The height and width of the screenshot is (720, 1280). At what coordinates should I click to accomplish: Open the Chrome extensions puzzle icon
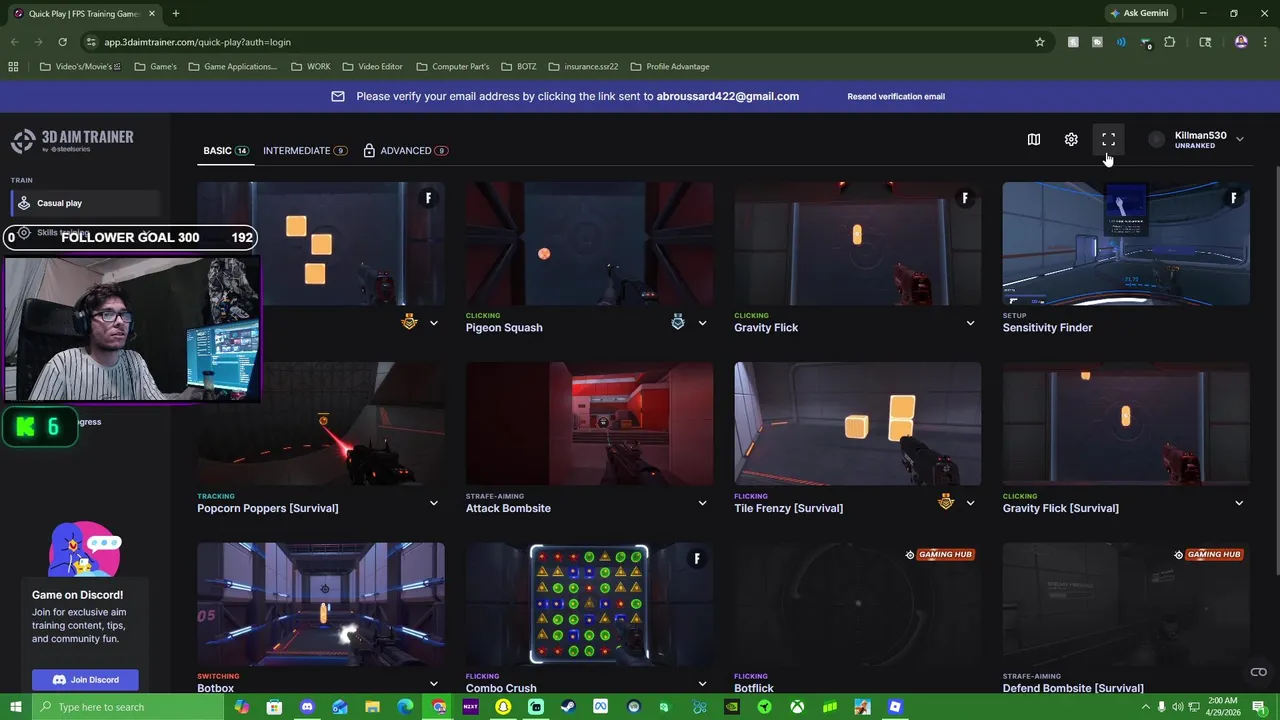[1169, 42]
